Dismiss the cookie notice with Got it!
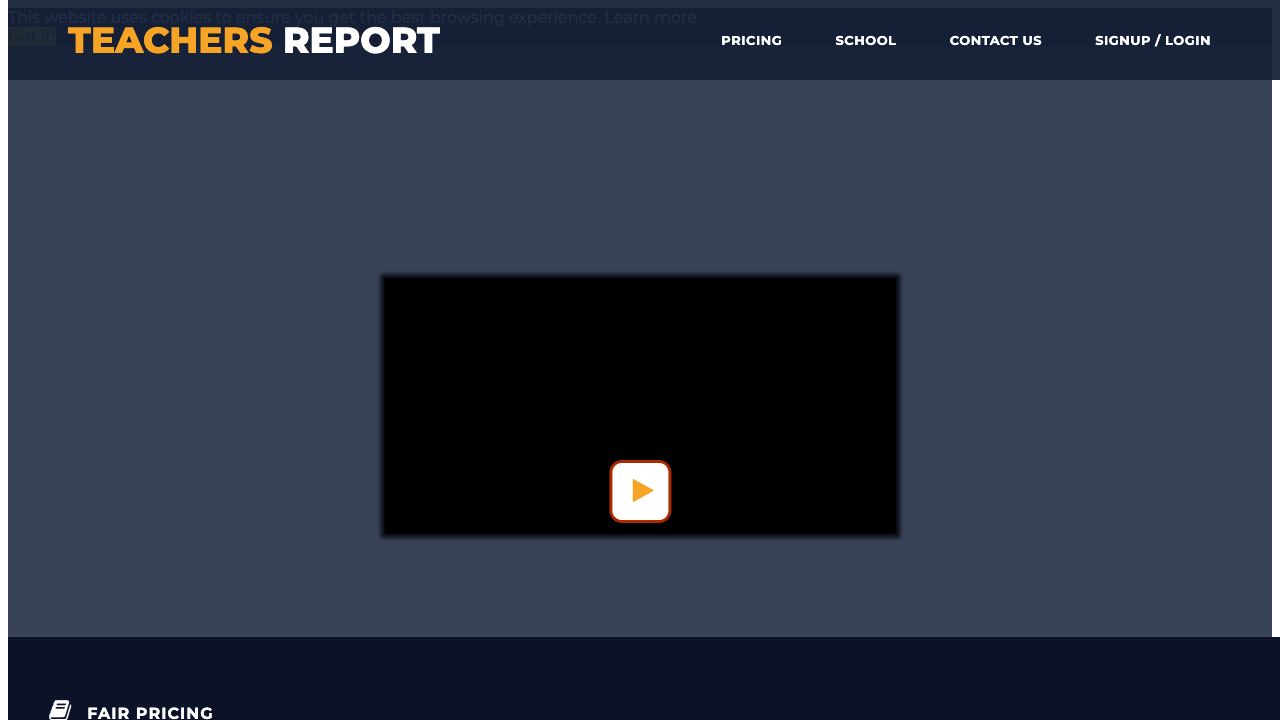 click(30, 37)
